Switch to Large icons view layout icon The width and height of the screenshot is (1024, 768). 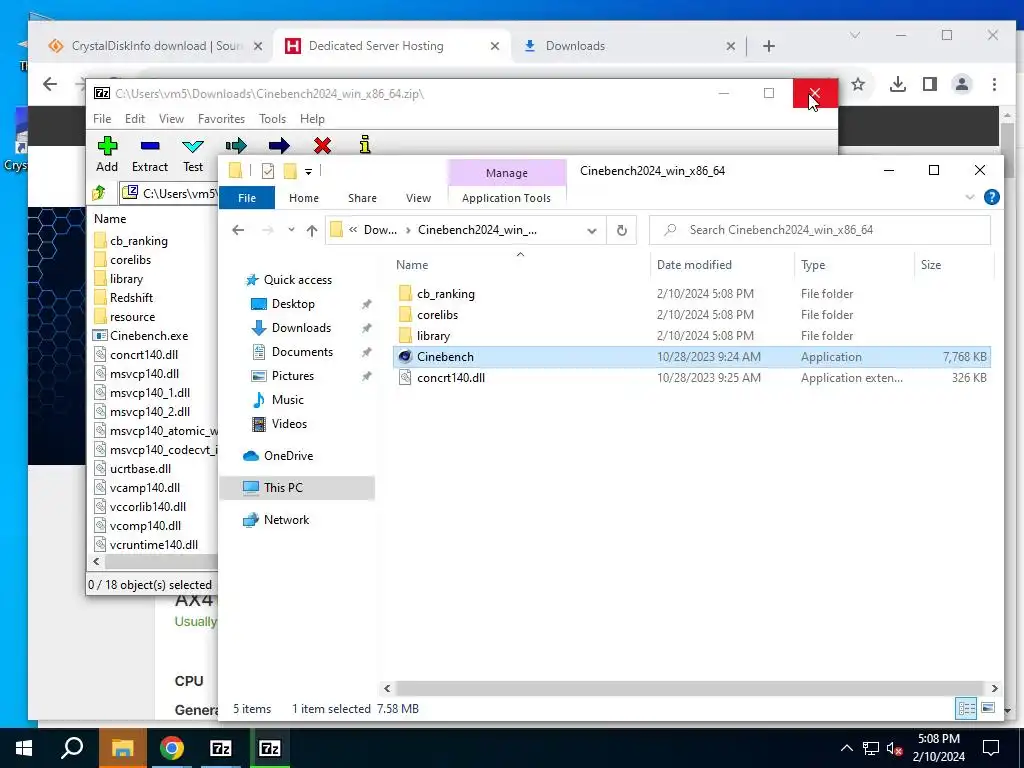(x=988, y=708)
